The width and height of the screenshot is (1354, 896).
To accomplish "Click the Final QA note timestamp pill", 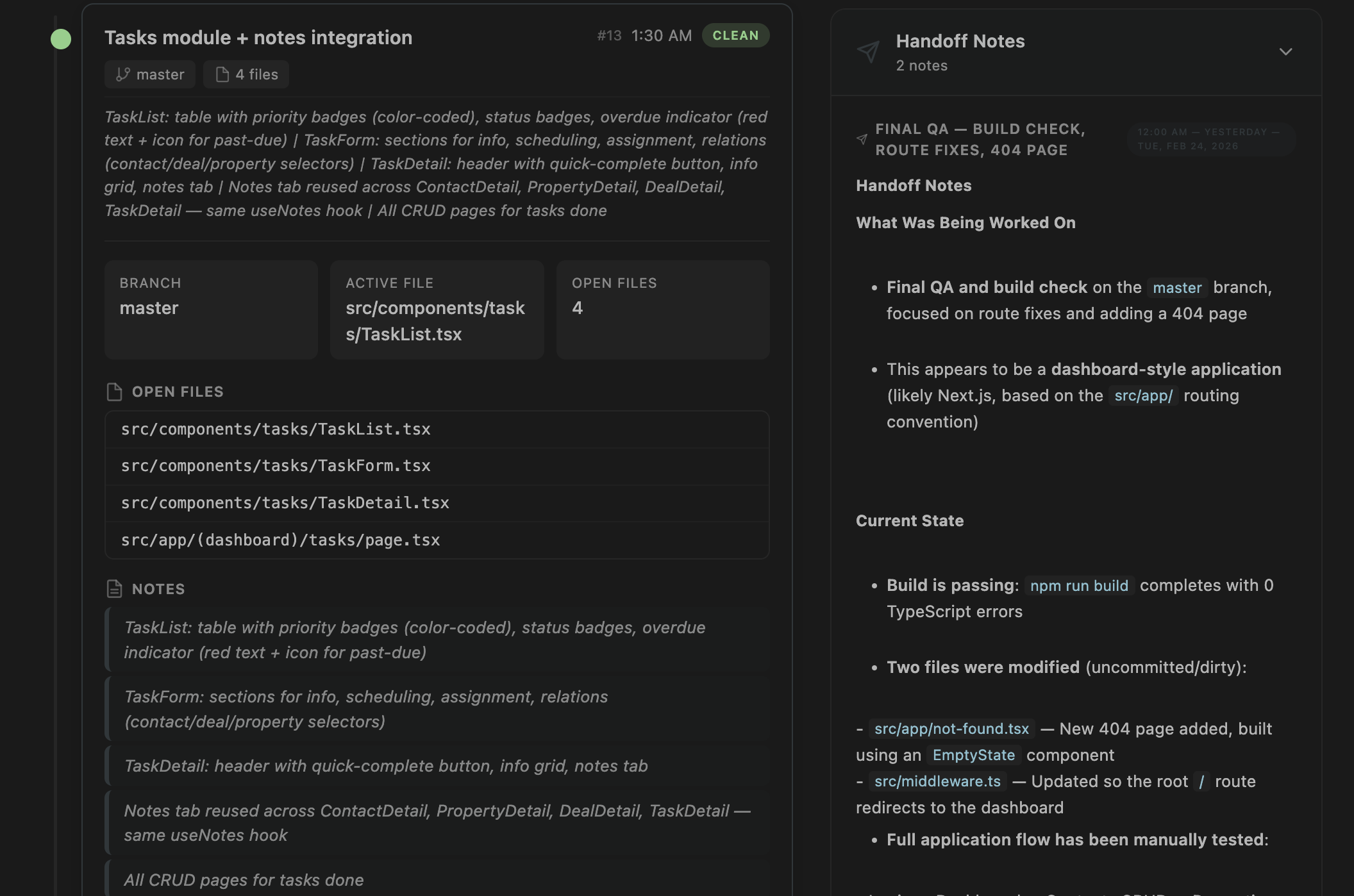I will [x=1210, y=139].
